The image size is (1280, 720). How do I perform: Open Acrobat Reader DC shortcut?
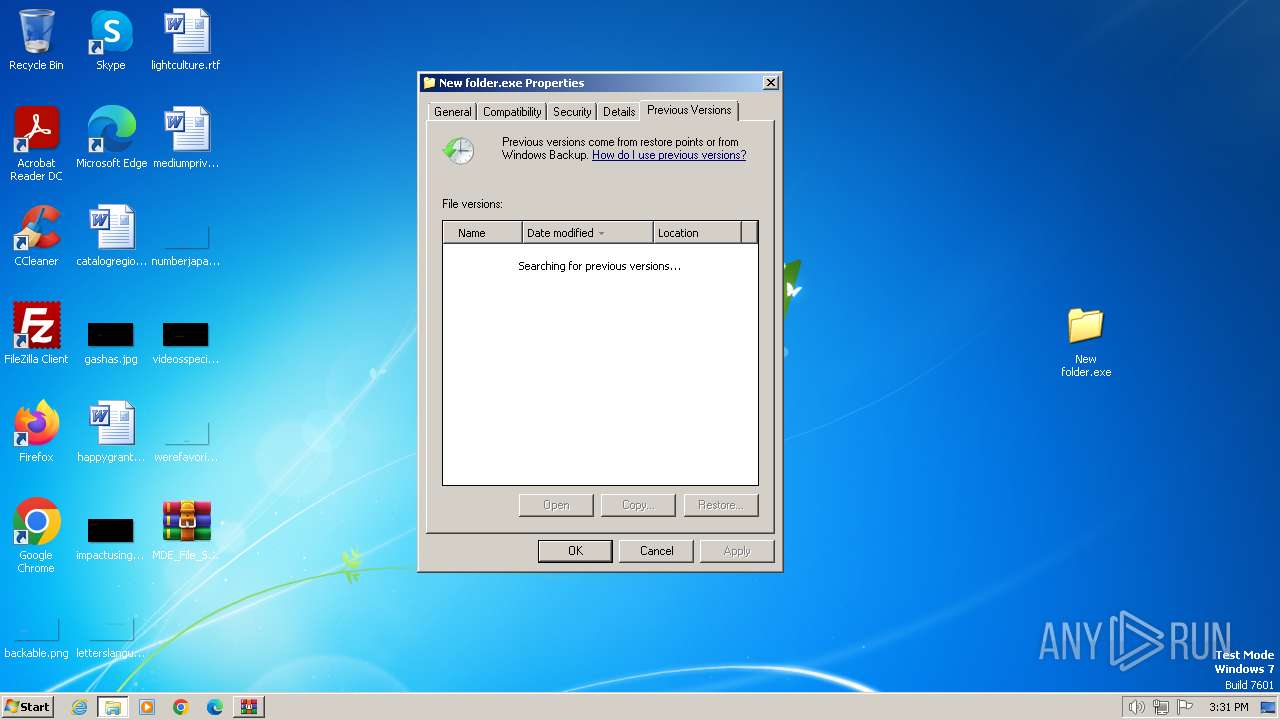36,144
